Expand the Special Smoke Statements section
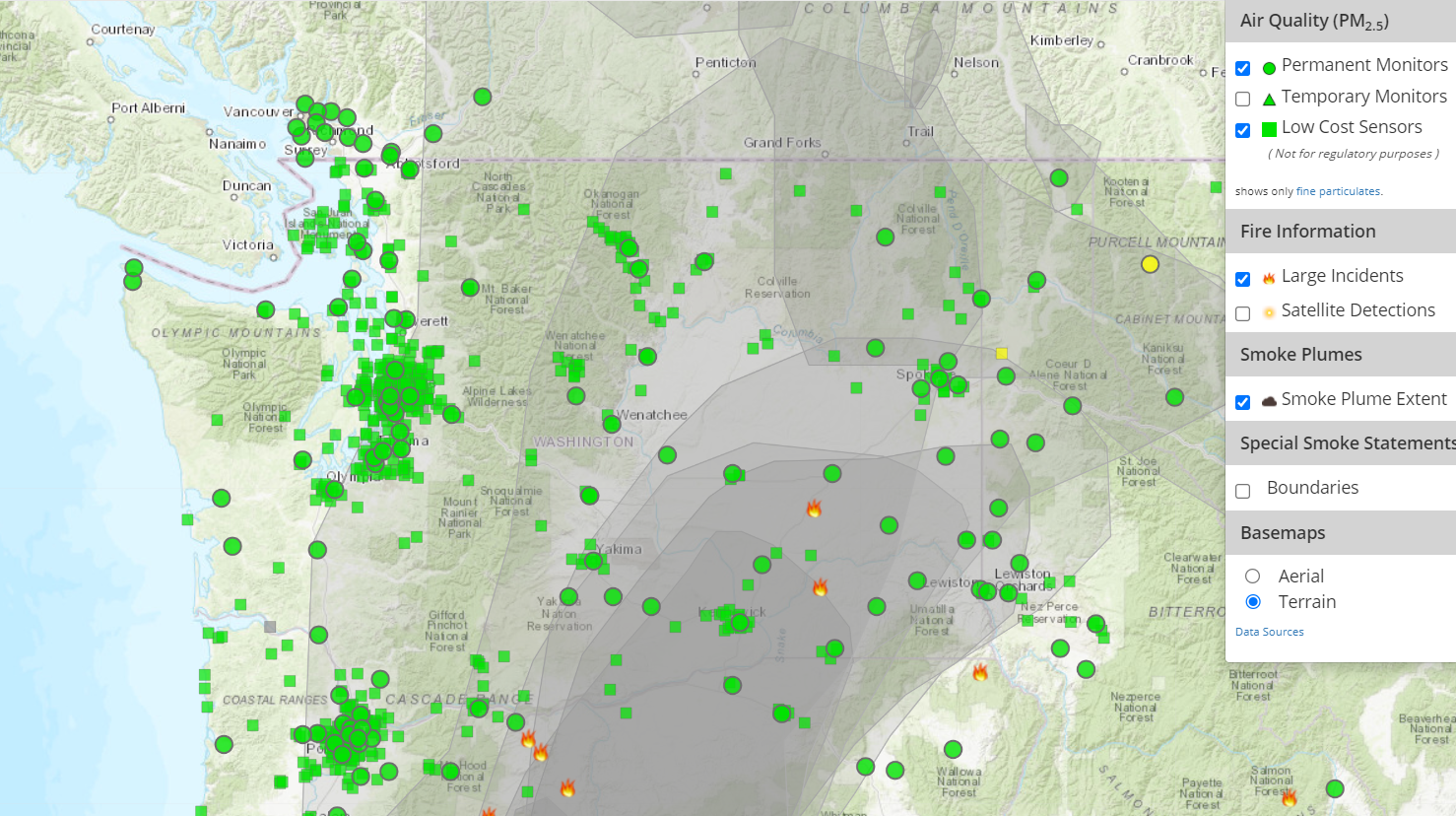 click(x=1345, y=443)
